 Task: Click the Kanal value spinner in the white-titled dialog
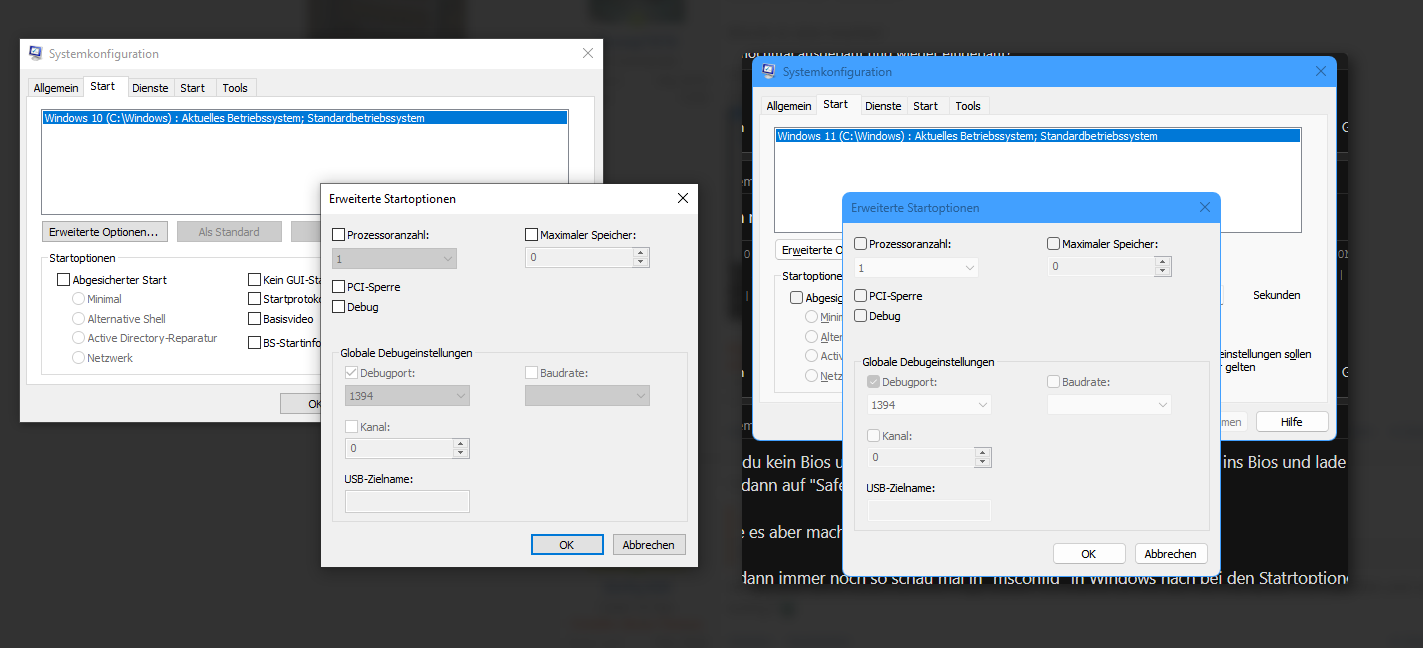click(461, 449)
